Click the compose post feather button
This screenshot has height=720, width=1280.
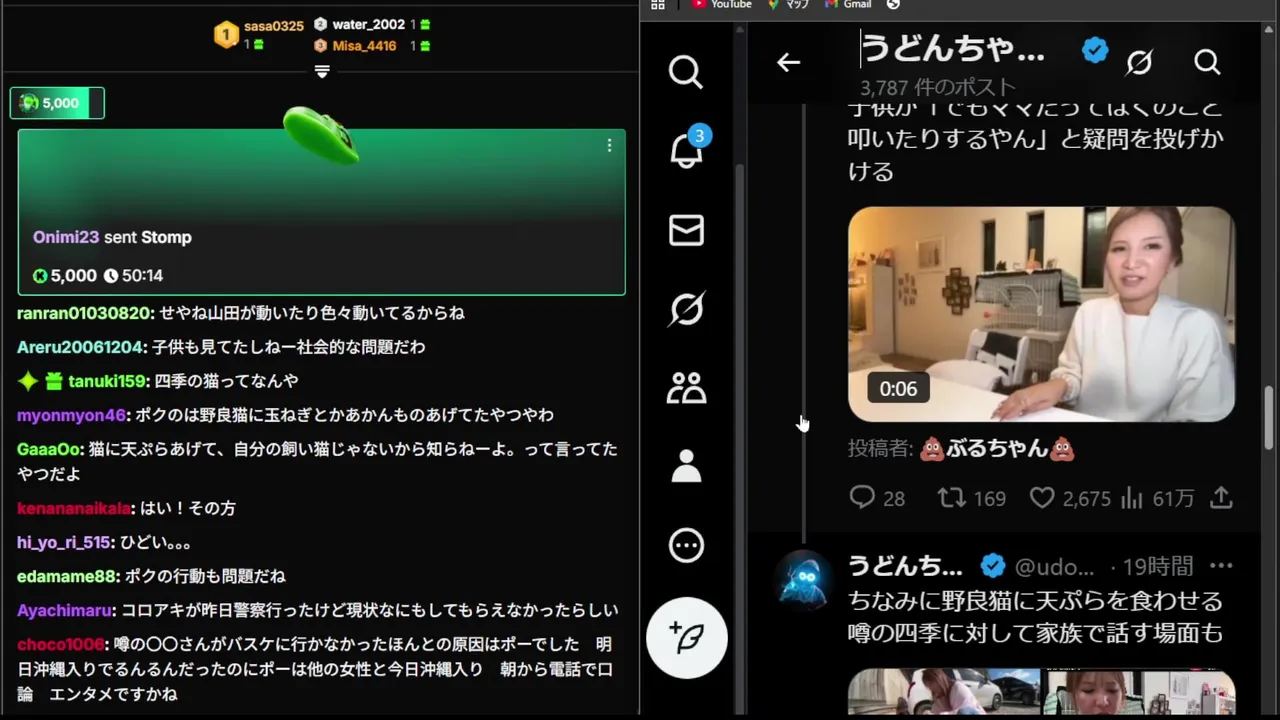(687, 638)
